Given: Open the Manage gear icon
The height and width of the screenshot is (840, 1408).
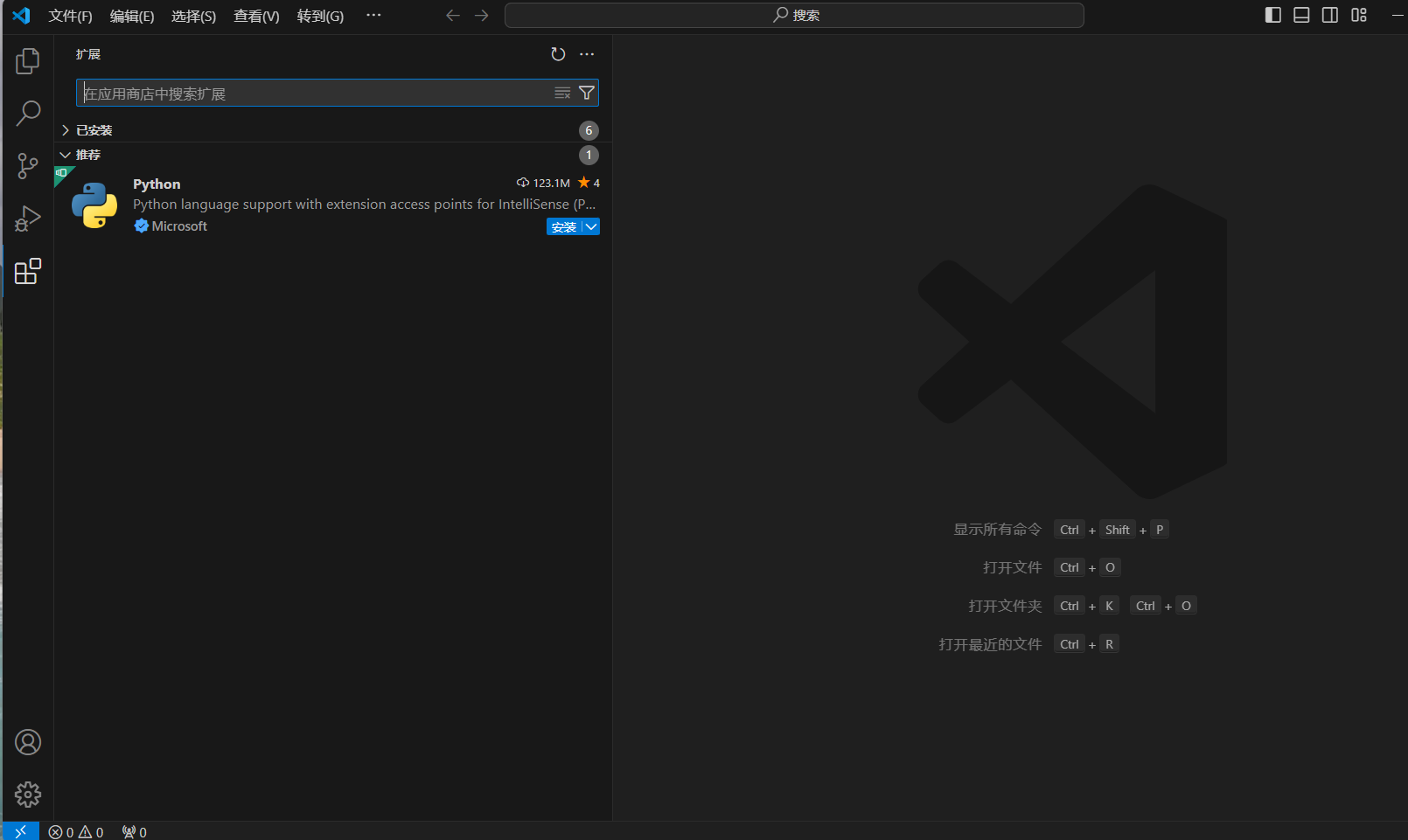Looking at the screenshot, I should coord(28,795).
